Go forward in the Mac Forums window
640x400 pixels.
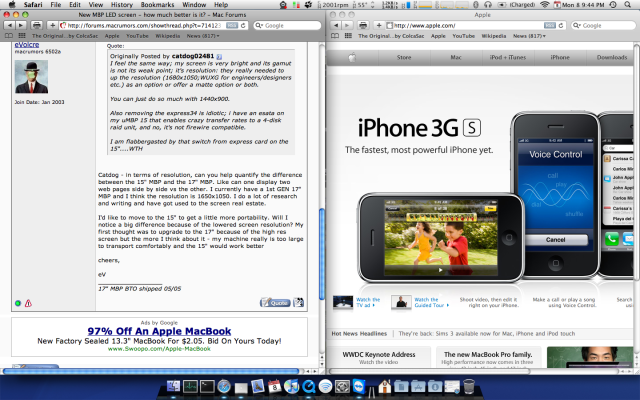pyautogui.click(x=20, y=25)
